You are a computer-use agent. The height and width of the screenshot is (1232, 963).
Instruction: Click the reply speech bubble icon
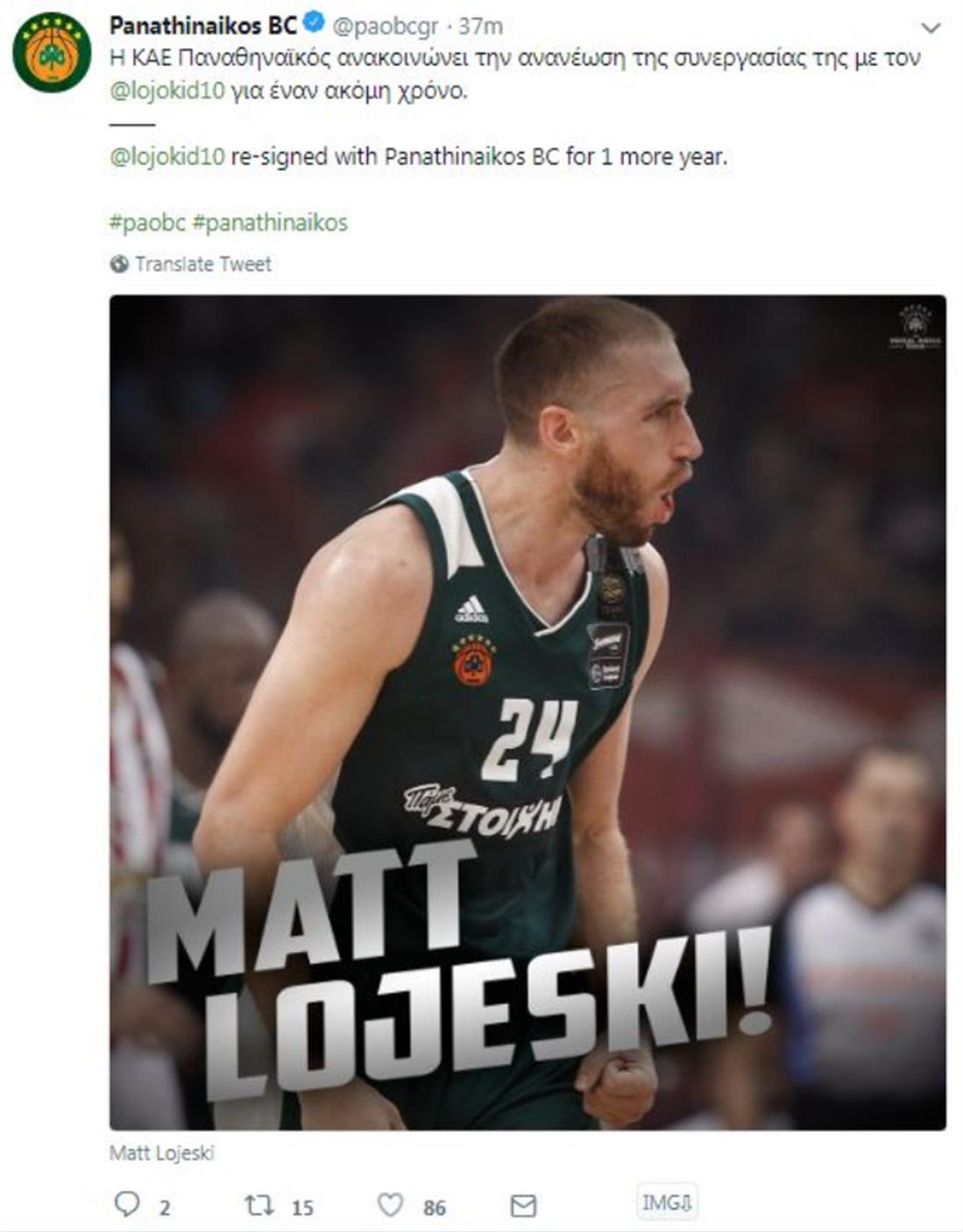(x=127, y=1204)
